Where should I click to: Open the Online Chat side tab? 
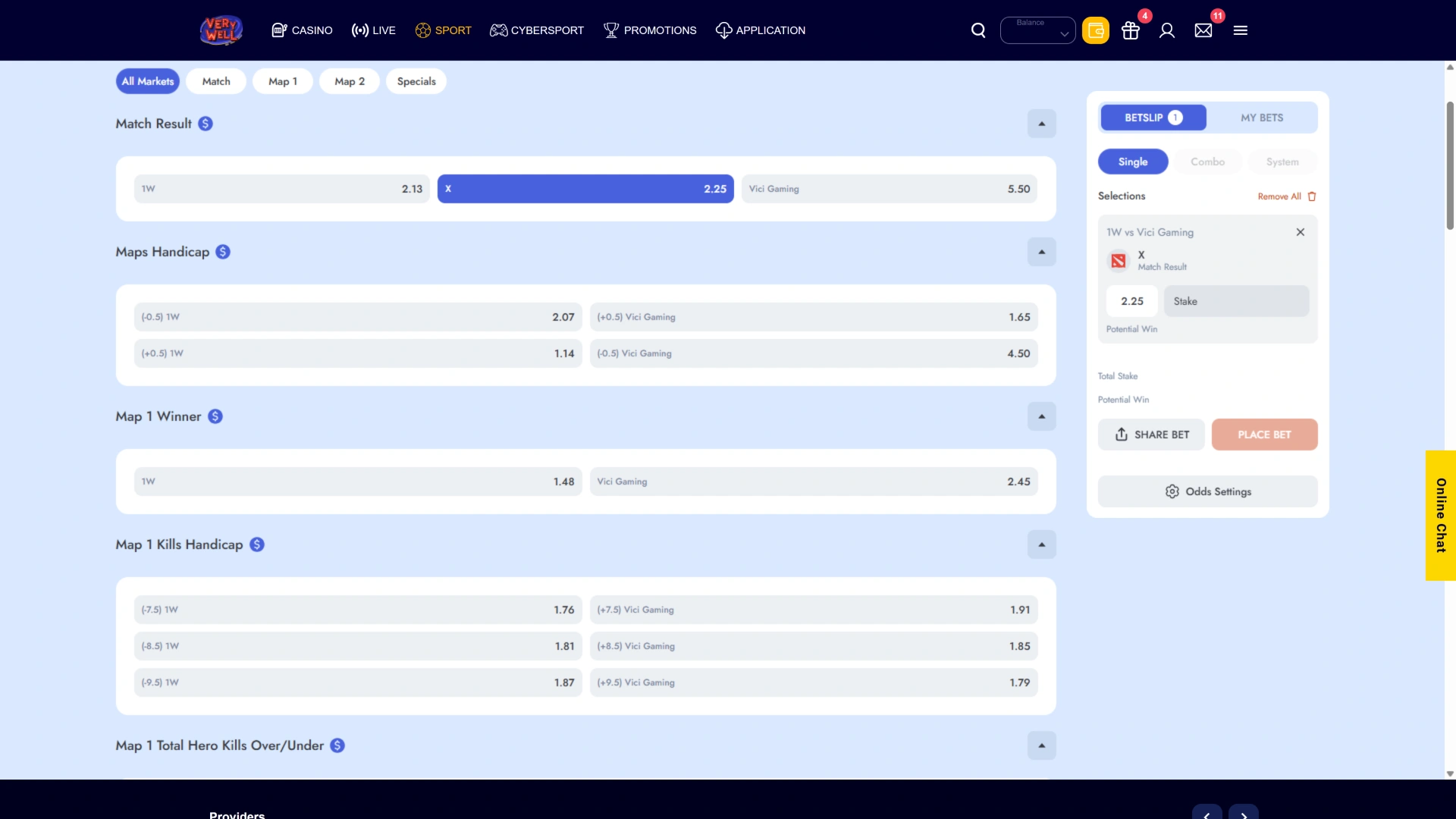pos(1441,516)
